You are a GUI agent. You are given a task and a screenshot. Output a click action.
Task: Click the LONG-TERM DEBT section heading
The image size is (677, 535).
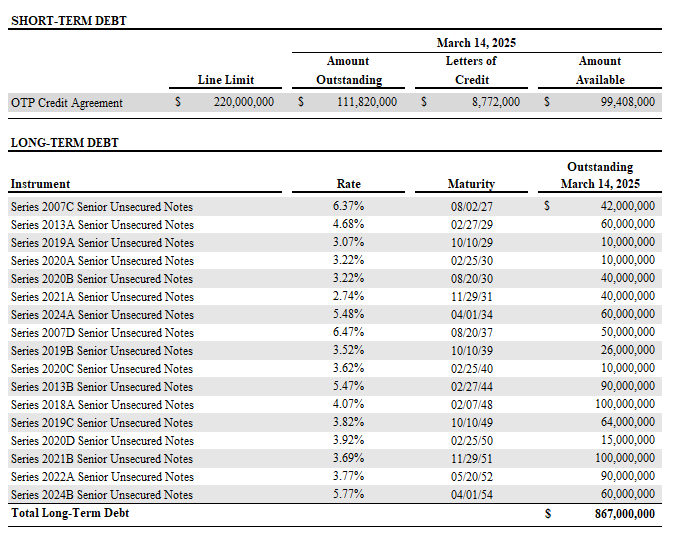pos(64,143)
